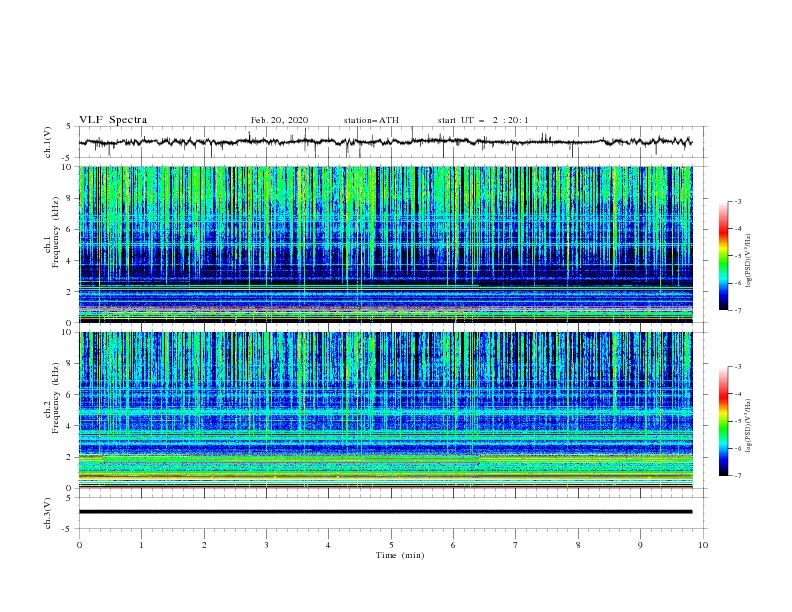Click the 'ch.3(V)' axis label
792x612 pixels.
(48, 513)
